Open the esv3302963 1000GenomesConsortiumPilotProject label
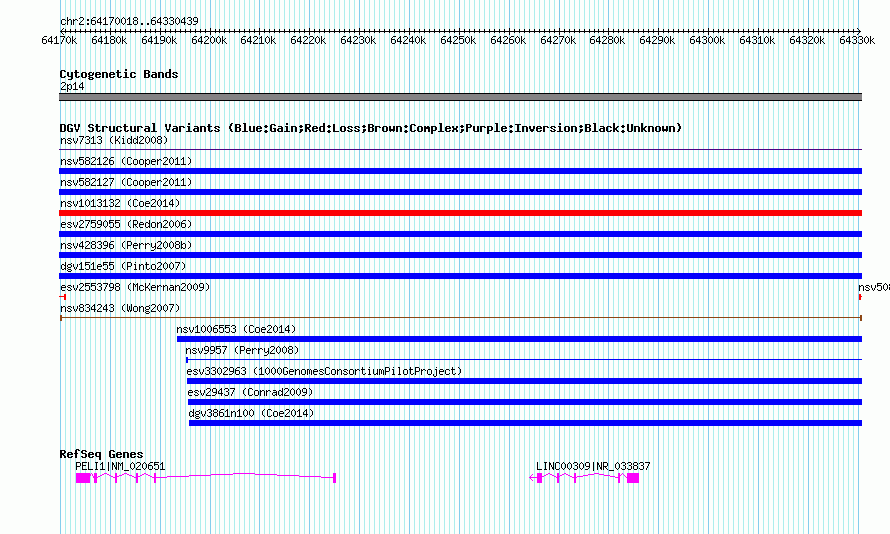890x534 pixels. point(324,371)
